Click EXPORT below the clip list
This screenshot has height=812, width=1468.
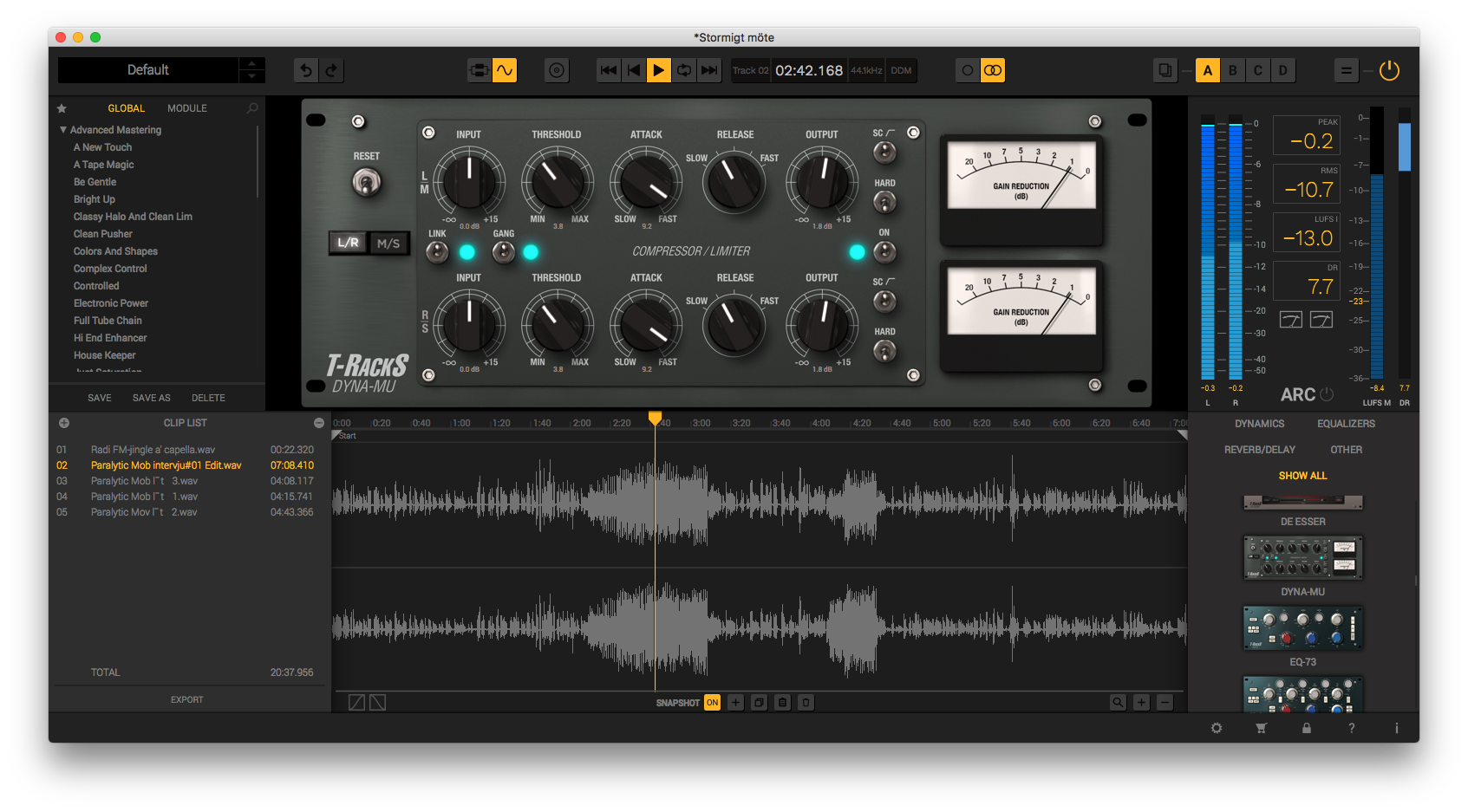coord(187,699)
